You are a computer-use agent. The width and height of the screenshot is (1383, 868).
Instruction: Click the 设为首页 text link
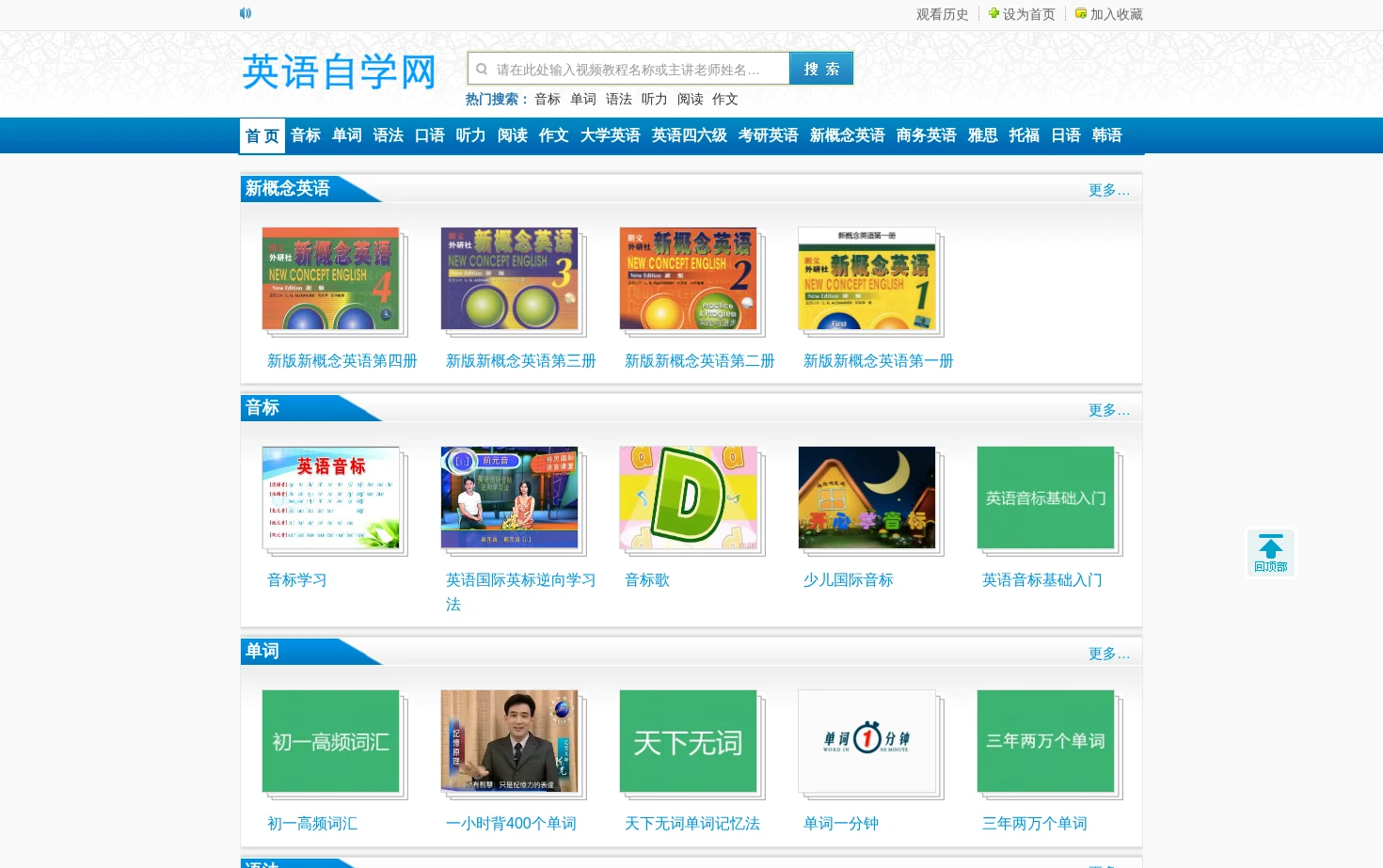(1029, 14)
